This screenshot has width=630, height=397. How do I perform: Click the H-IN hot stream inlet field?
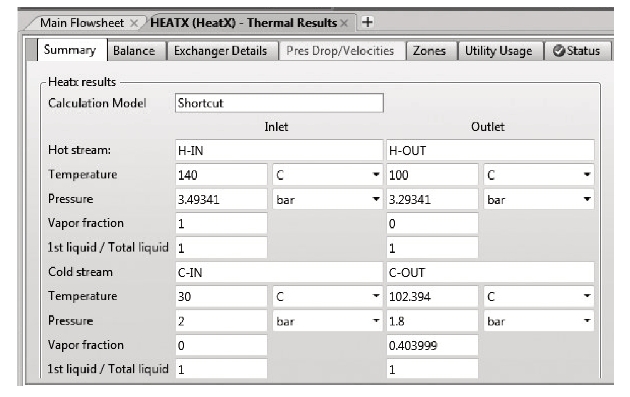tap(279, 151)
